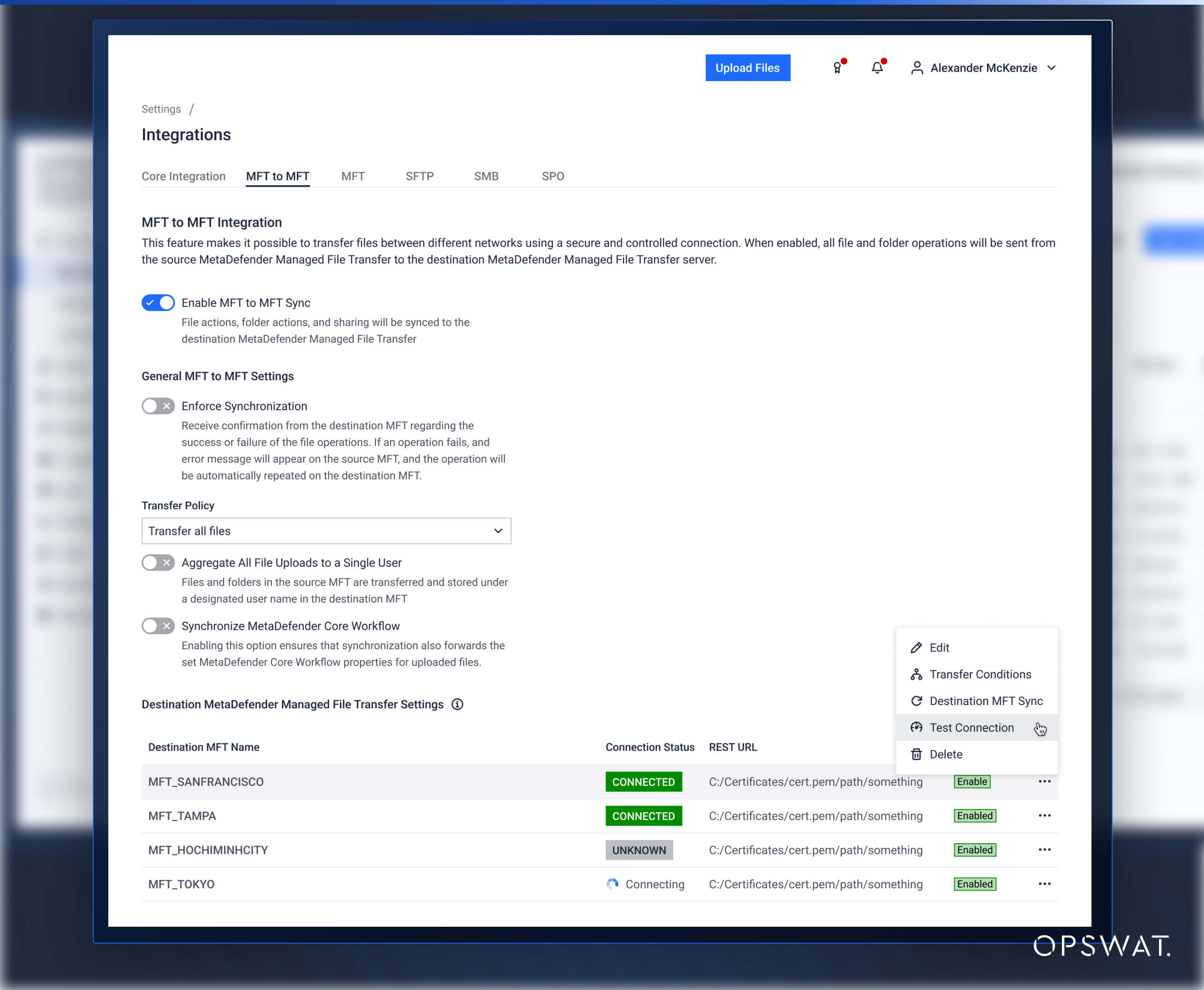Screen dimensions: 1204x990
Task: Click the user profile icon
Action: [917, 67]
